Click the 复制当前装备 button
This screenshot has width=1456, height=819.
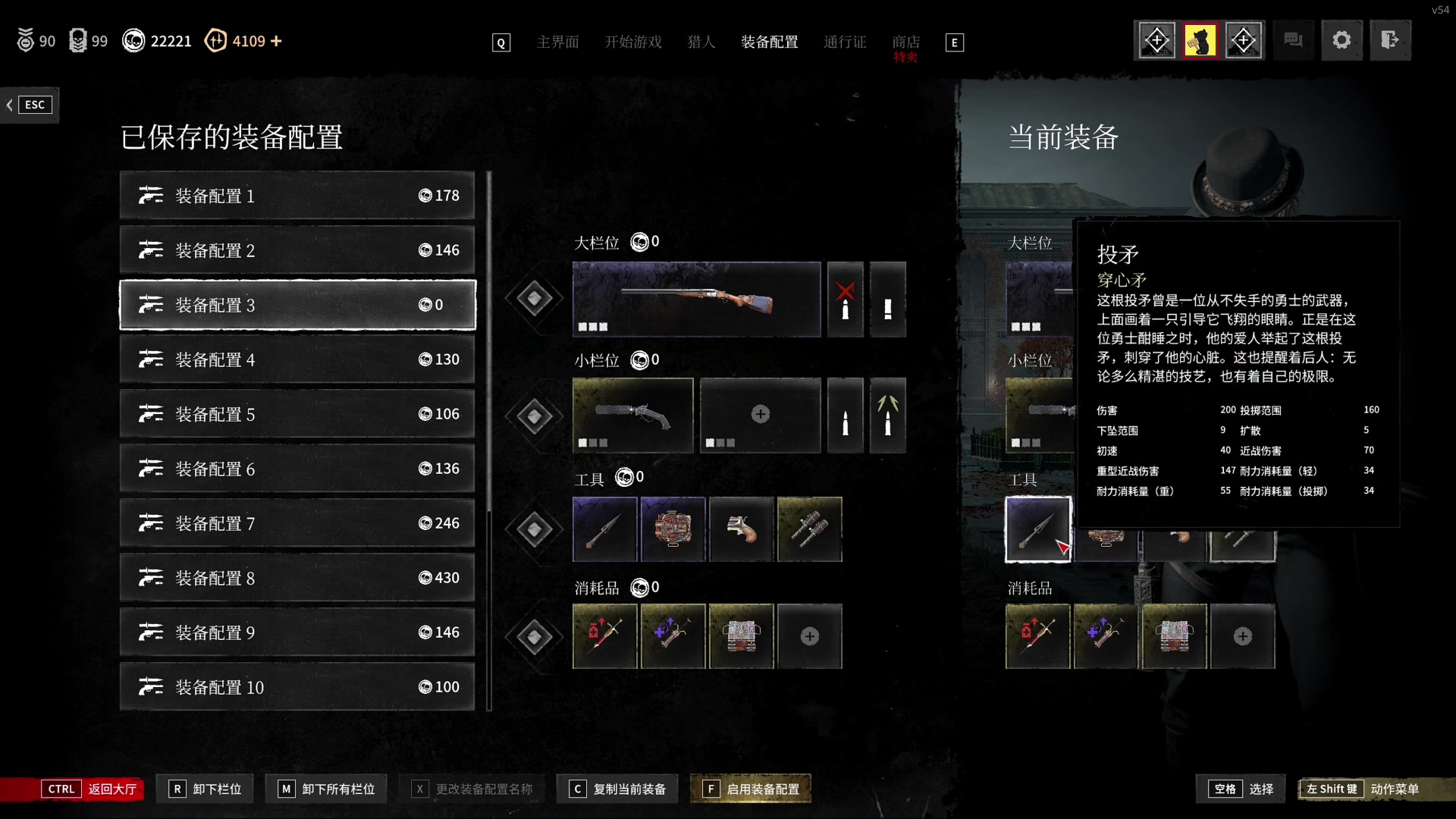(x=617, y=789)
